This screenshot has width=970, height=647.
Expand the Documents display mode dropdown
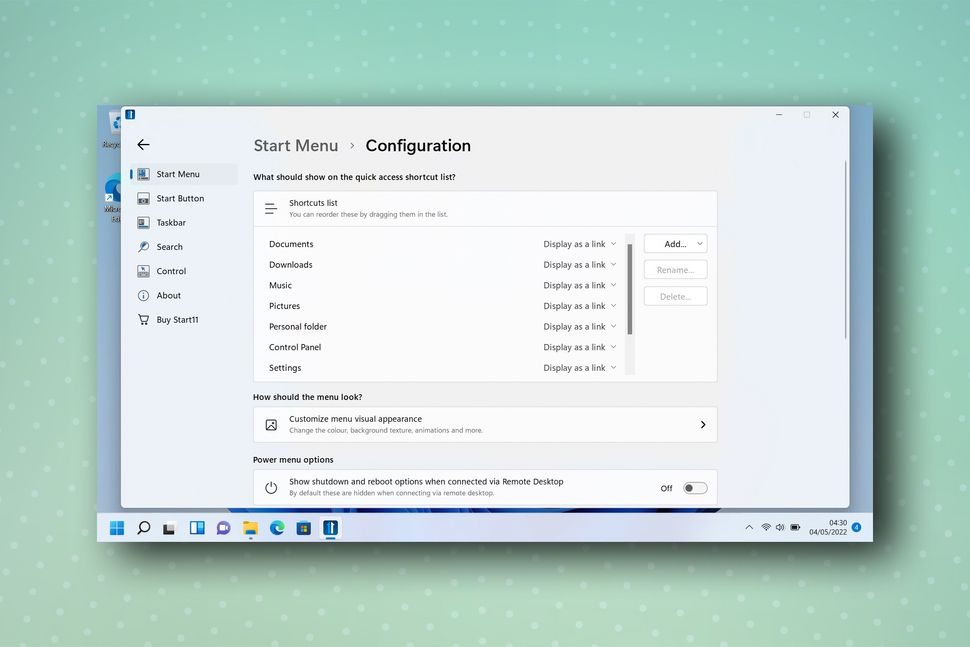(613, 244)
